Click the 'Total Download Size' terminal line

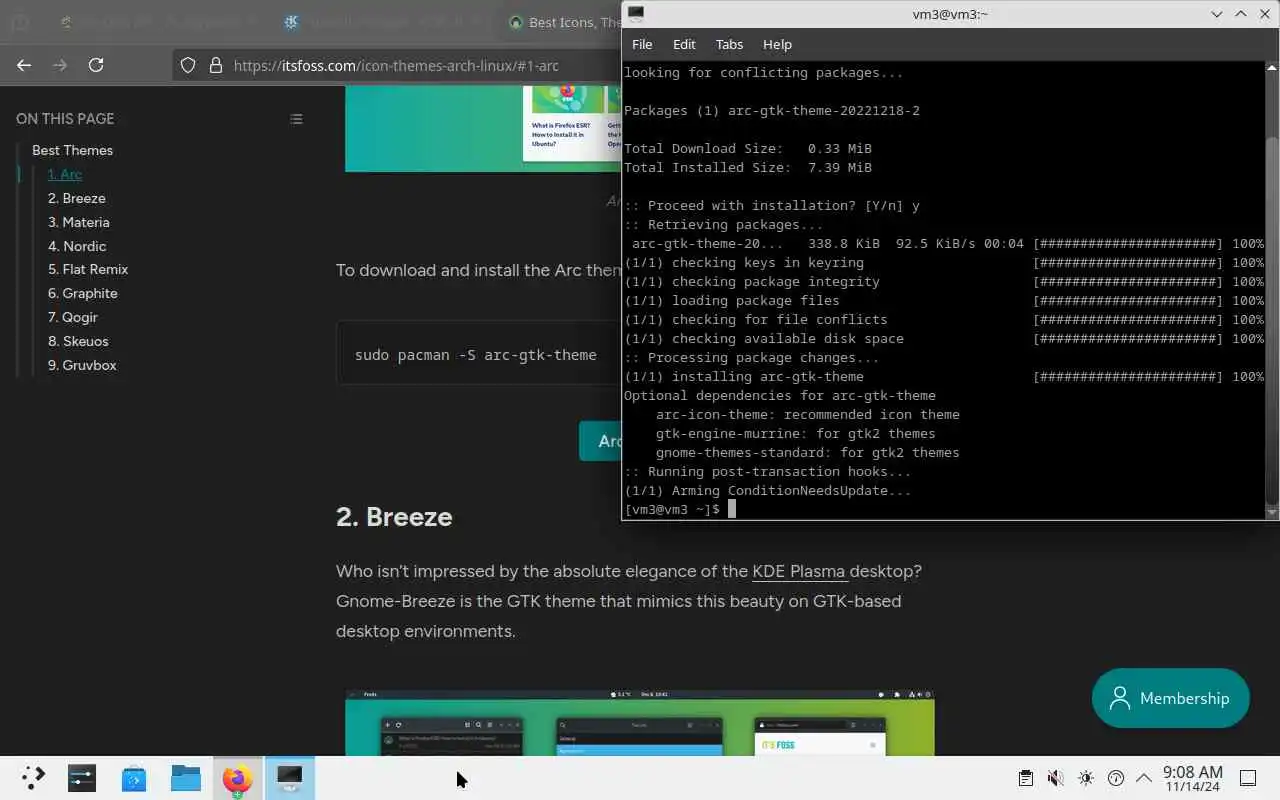[x=748, y=149]
